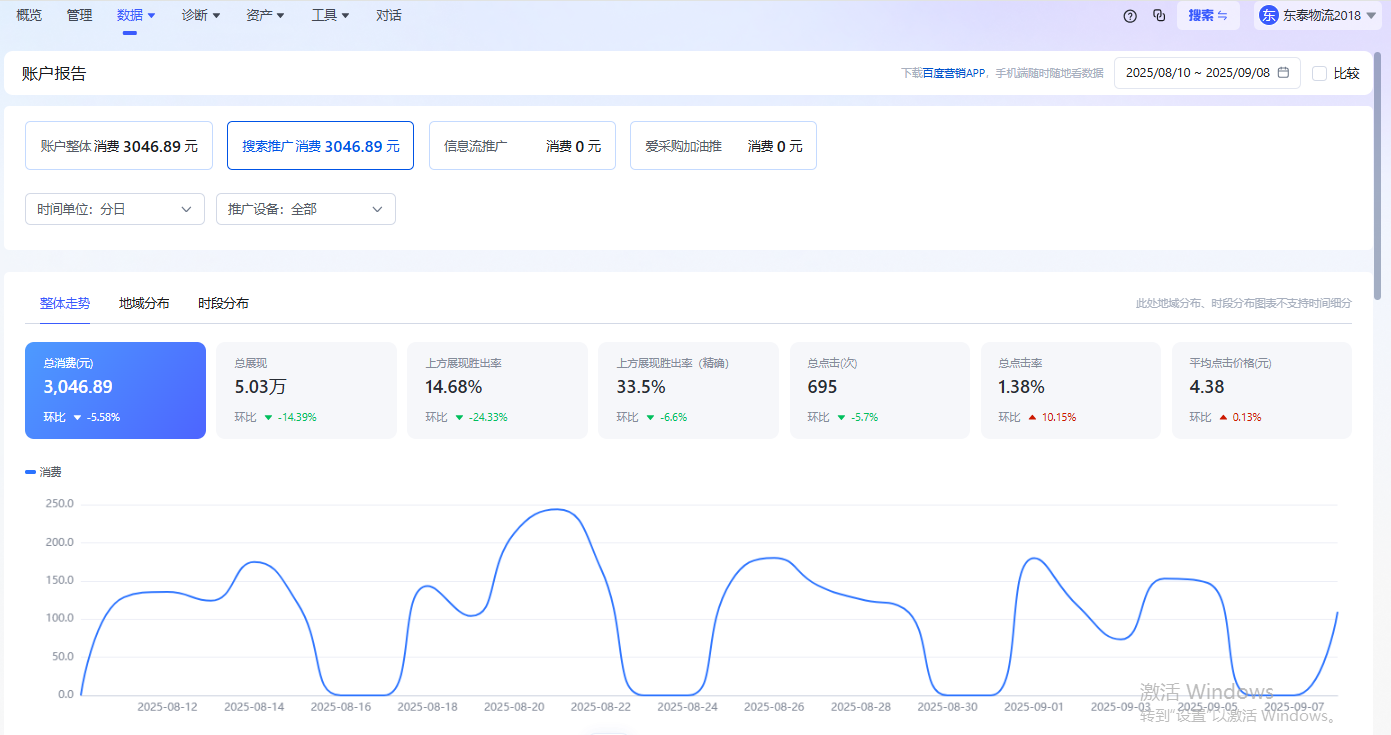Switch to the 时段分布 tab
1391x735 pixels.
point(223,303)
